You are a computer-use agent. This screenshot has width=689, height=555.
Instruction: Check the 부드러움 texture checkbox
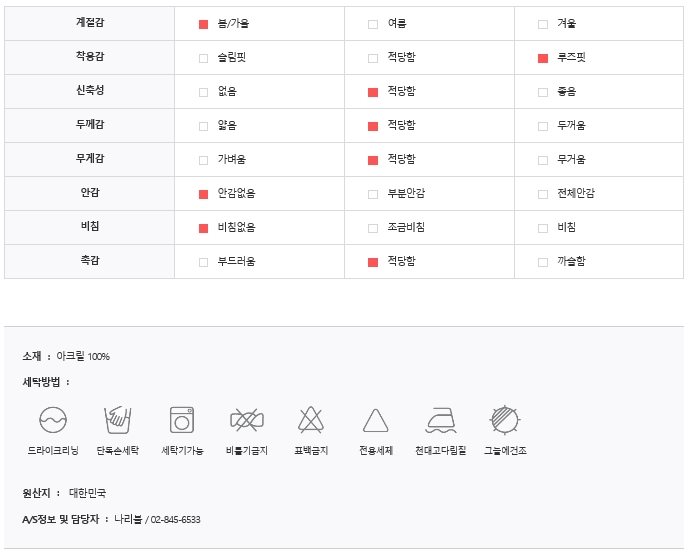(x=203, y=262)
